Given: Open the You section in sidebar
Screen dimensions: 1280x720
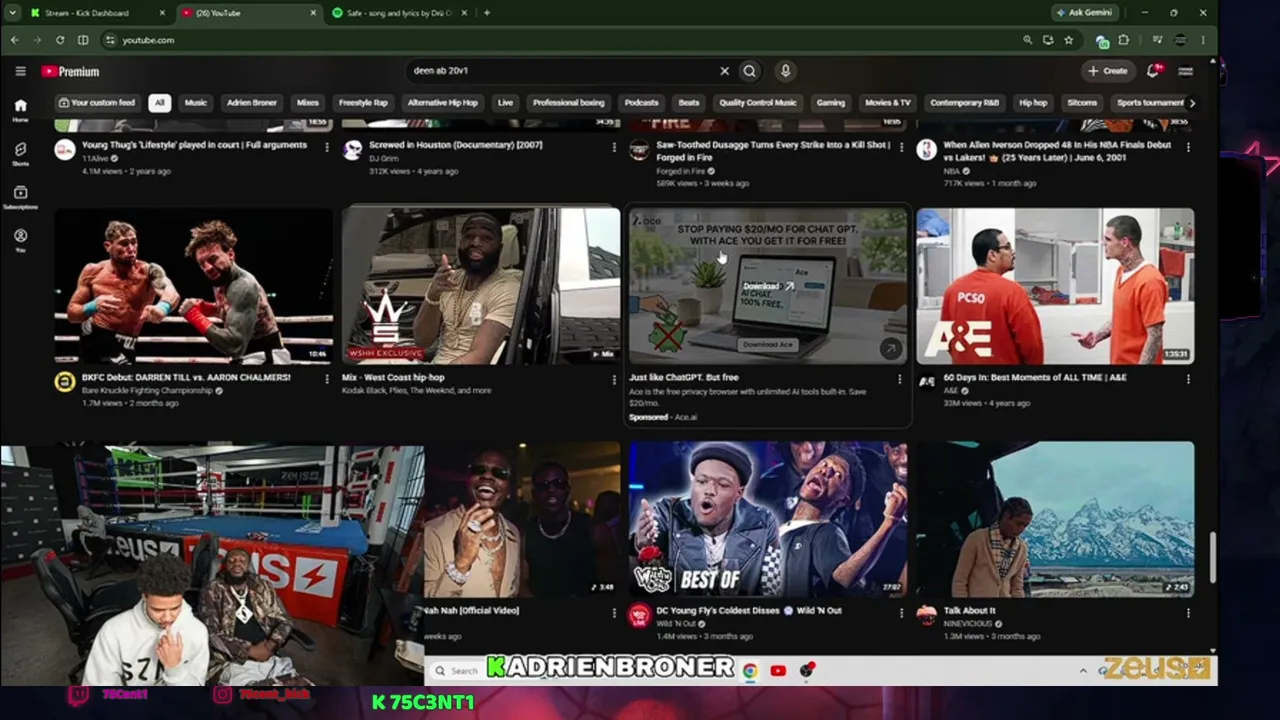Looking at the screenshot, I should tap(20, 240).
